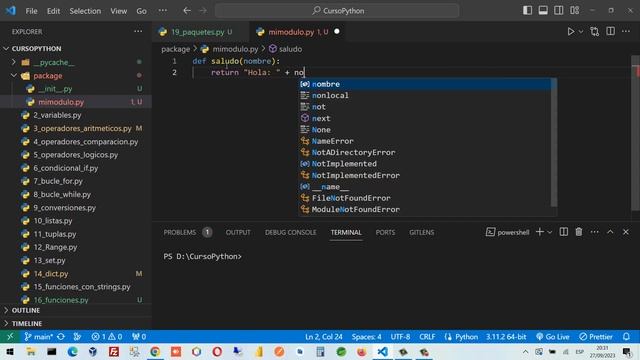Viewport: 640px width, 360px height.
Task: Open __init__.py in explorer
Action: coord(76,89)
